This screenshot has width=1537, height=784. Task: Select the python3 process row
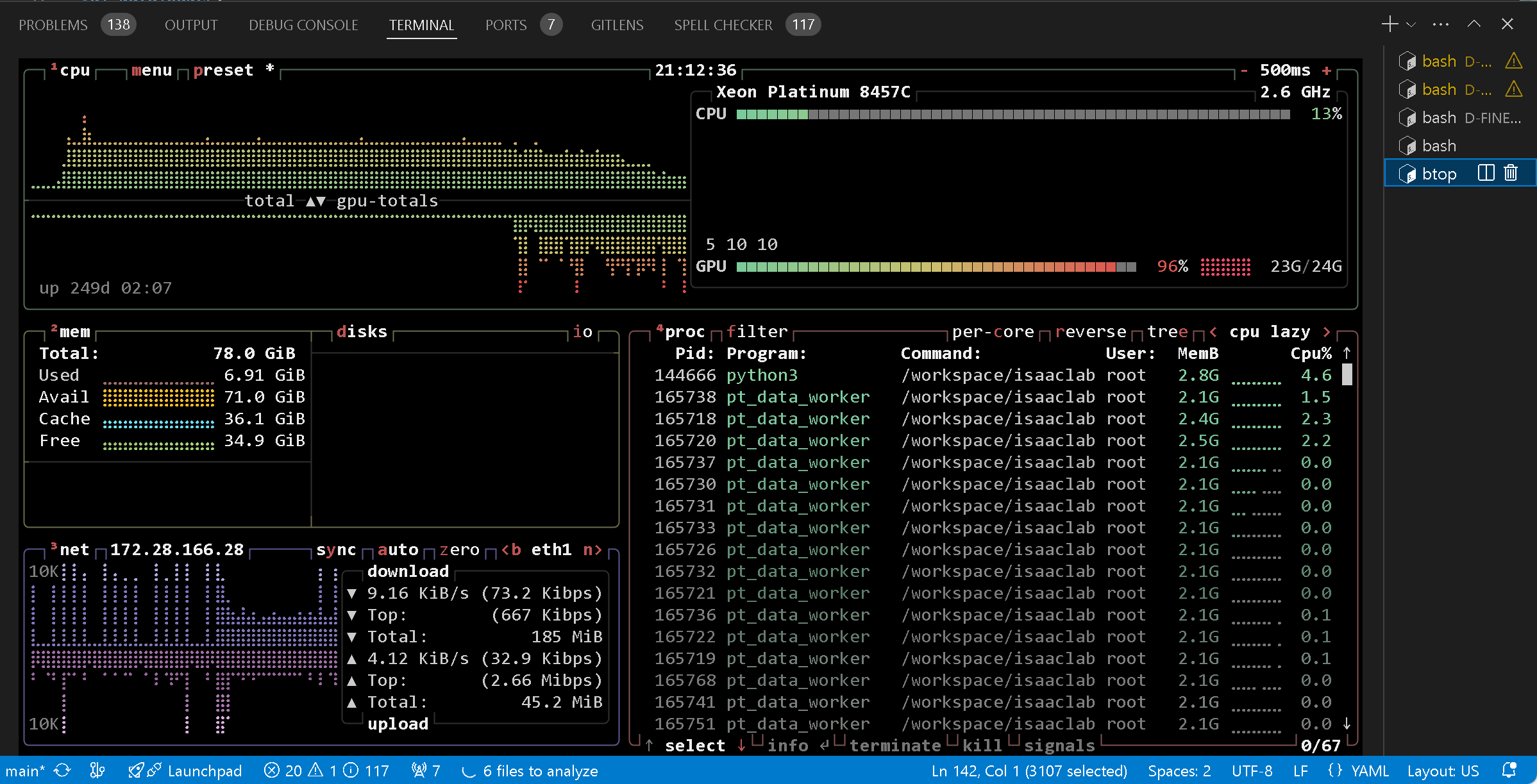762,375
